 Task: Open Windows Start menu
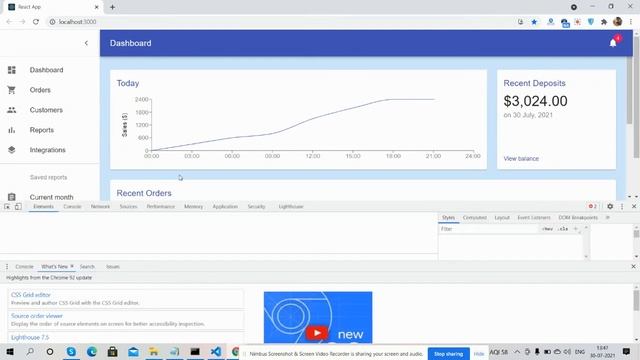coord(10,351)
